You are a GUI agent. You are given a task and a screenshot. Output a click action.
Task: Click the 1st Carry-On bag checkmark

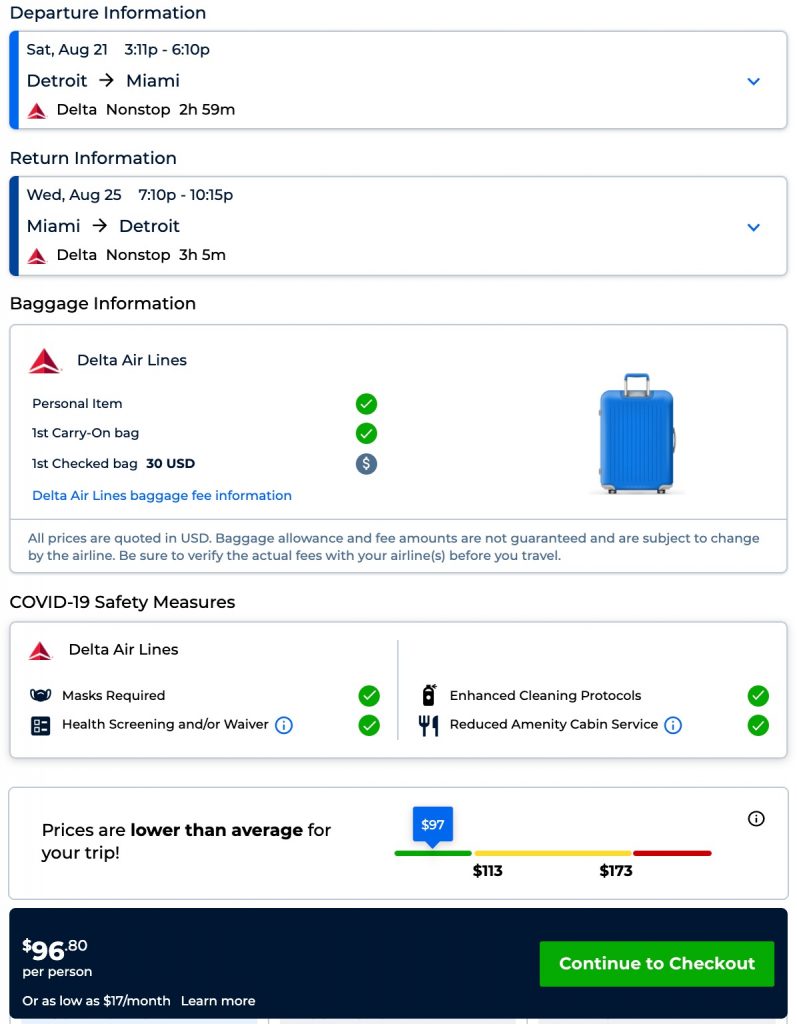[367, 433]
